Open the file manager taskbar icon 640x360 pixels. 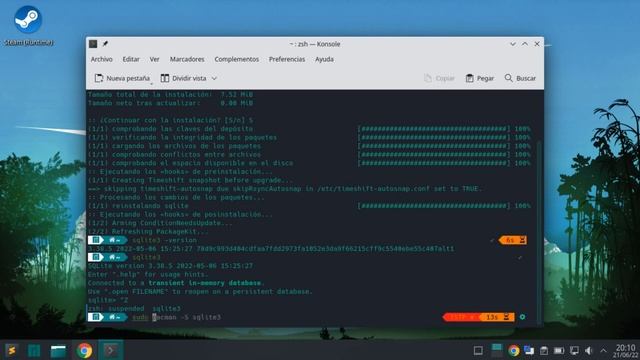click(x=58, y=351)
